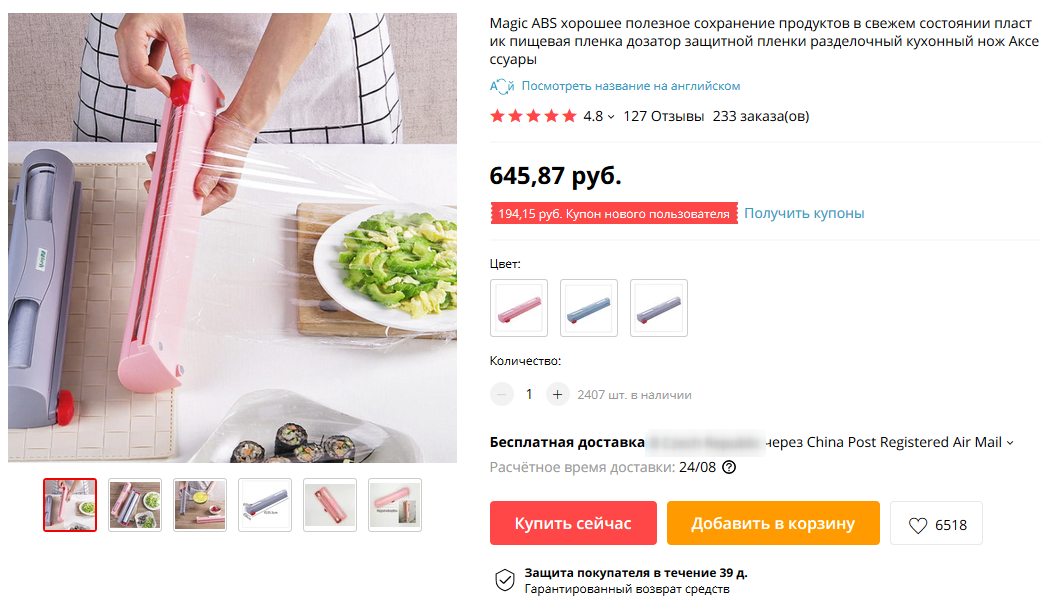Select the second product thumbnail
Image resolution: width=1049 pixels, height=609 pixels.
point(135,505)
